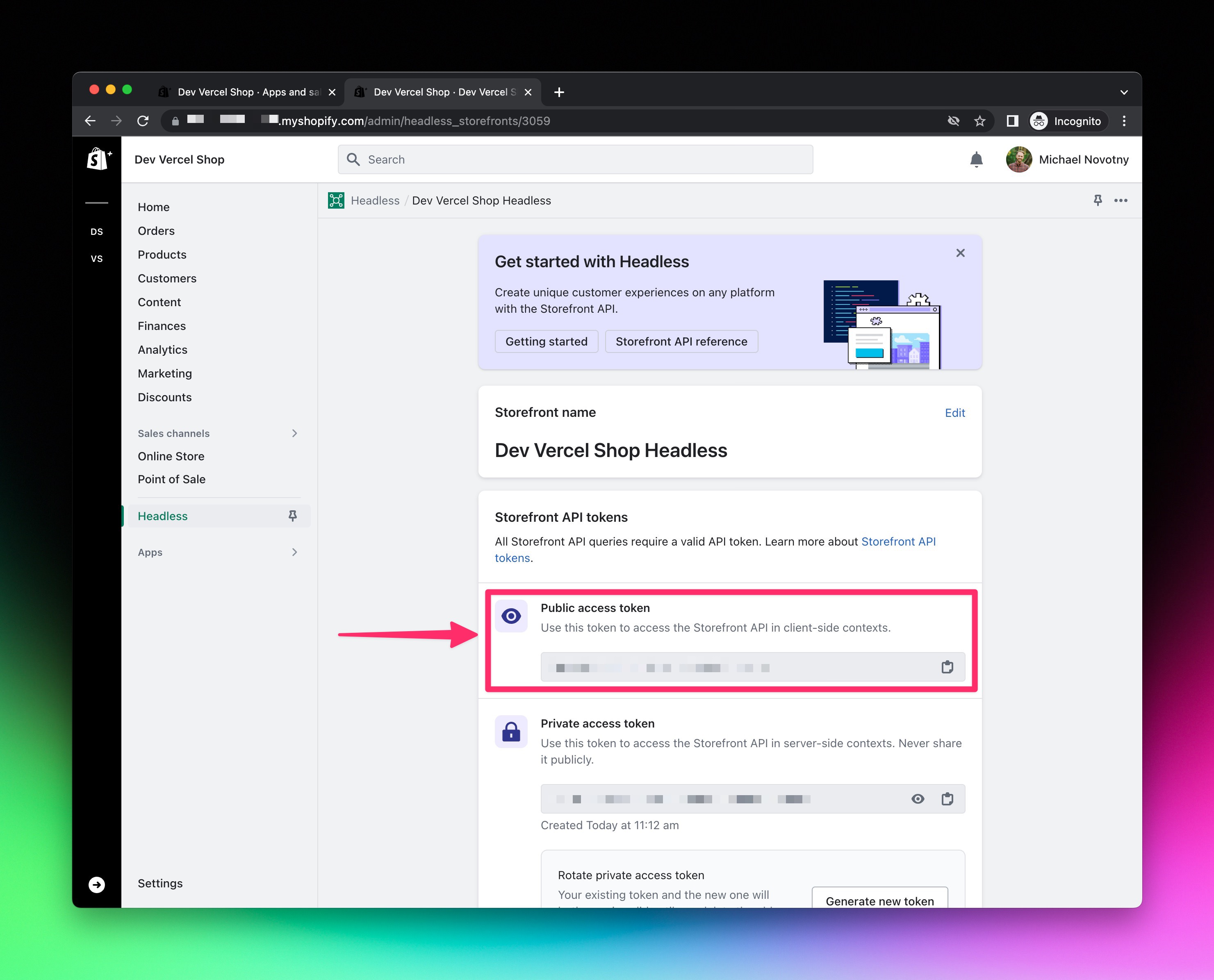Click the Storefront API reference button

click(682, 341)
